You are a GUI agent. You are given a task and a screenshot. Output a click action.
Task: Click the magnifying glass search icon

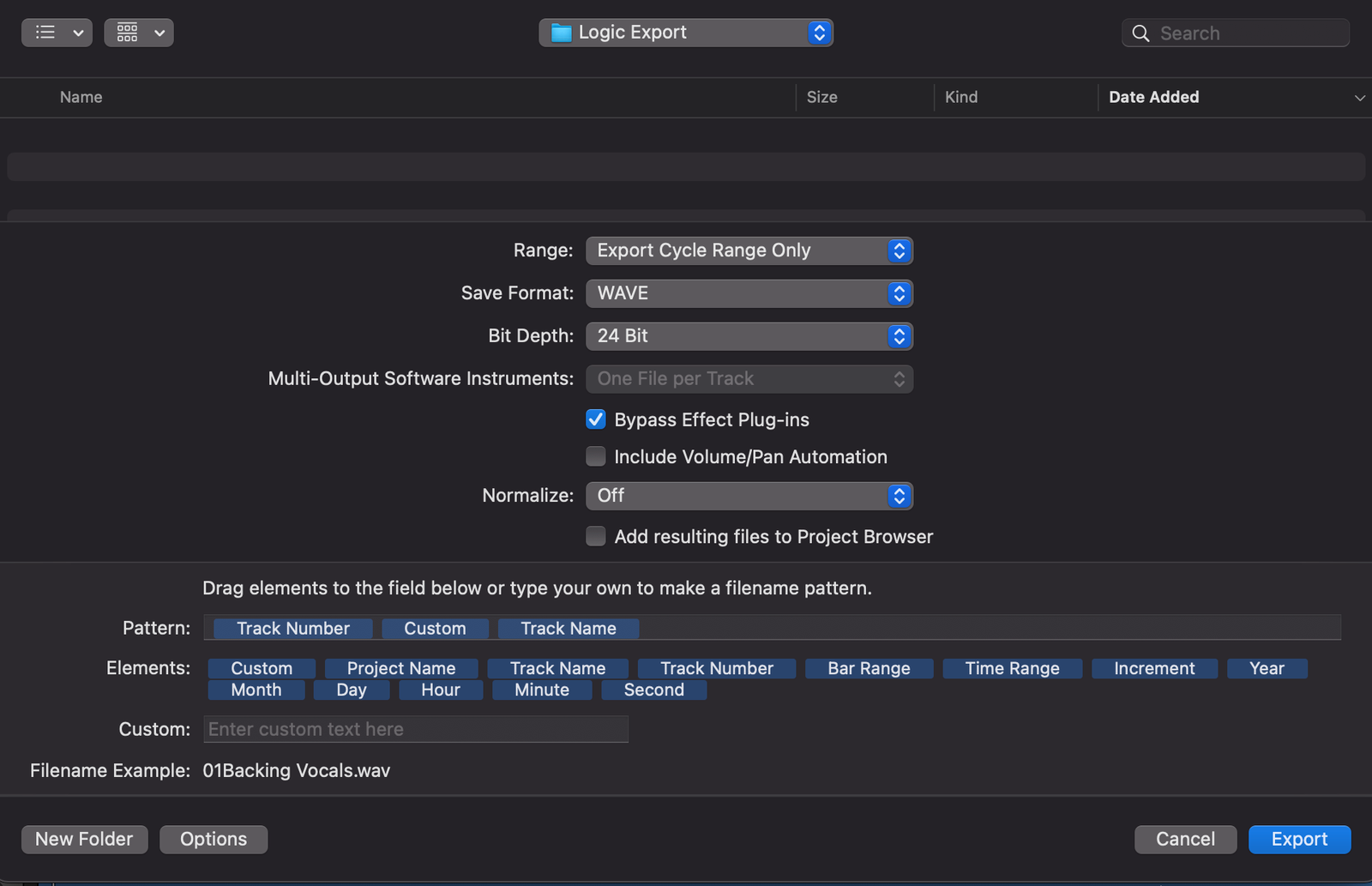1140,33
